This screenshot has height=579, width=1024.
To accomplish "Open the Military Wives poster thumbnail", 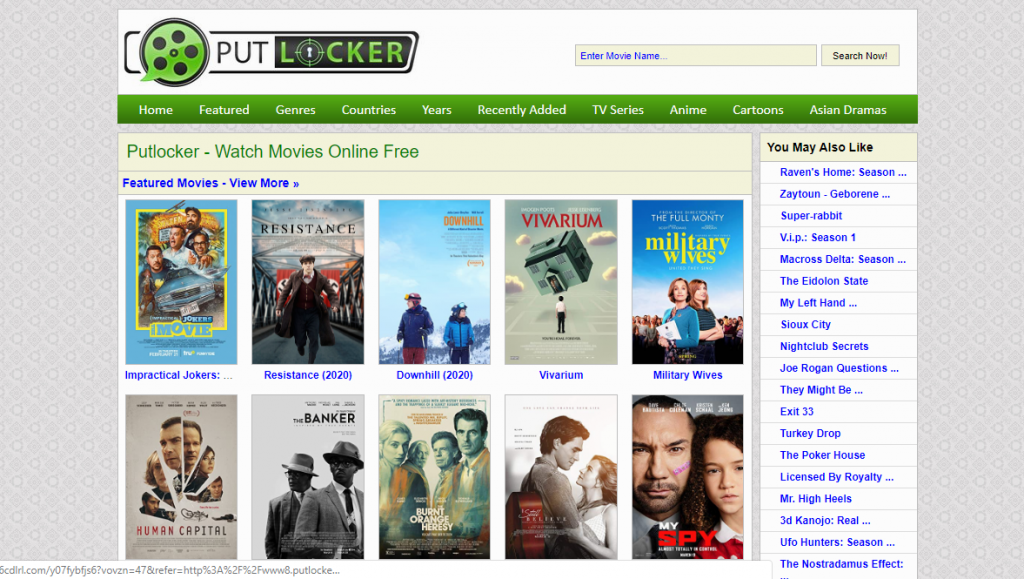I will [687, 282].
